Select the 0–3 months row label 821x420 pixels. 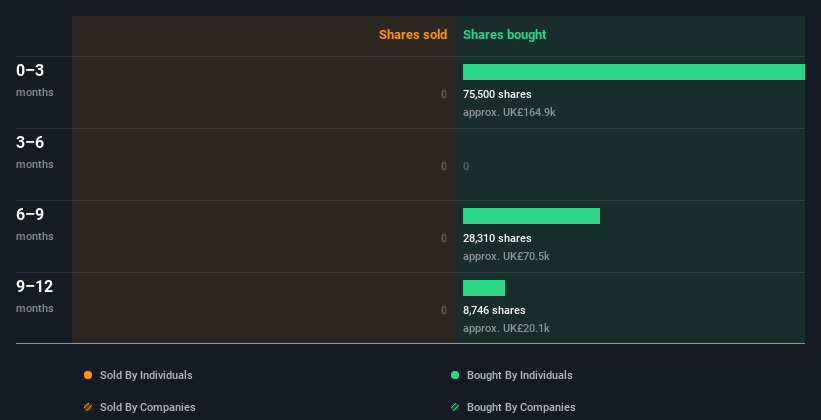coord(35,80)
